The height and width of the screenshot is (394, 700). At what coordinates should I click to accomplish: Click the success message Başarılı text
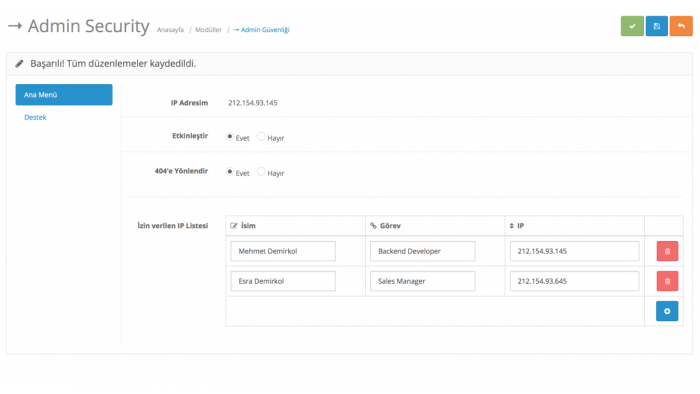pyautogui.click(x=113, y=63)
